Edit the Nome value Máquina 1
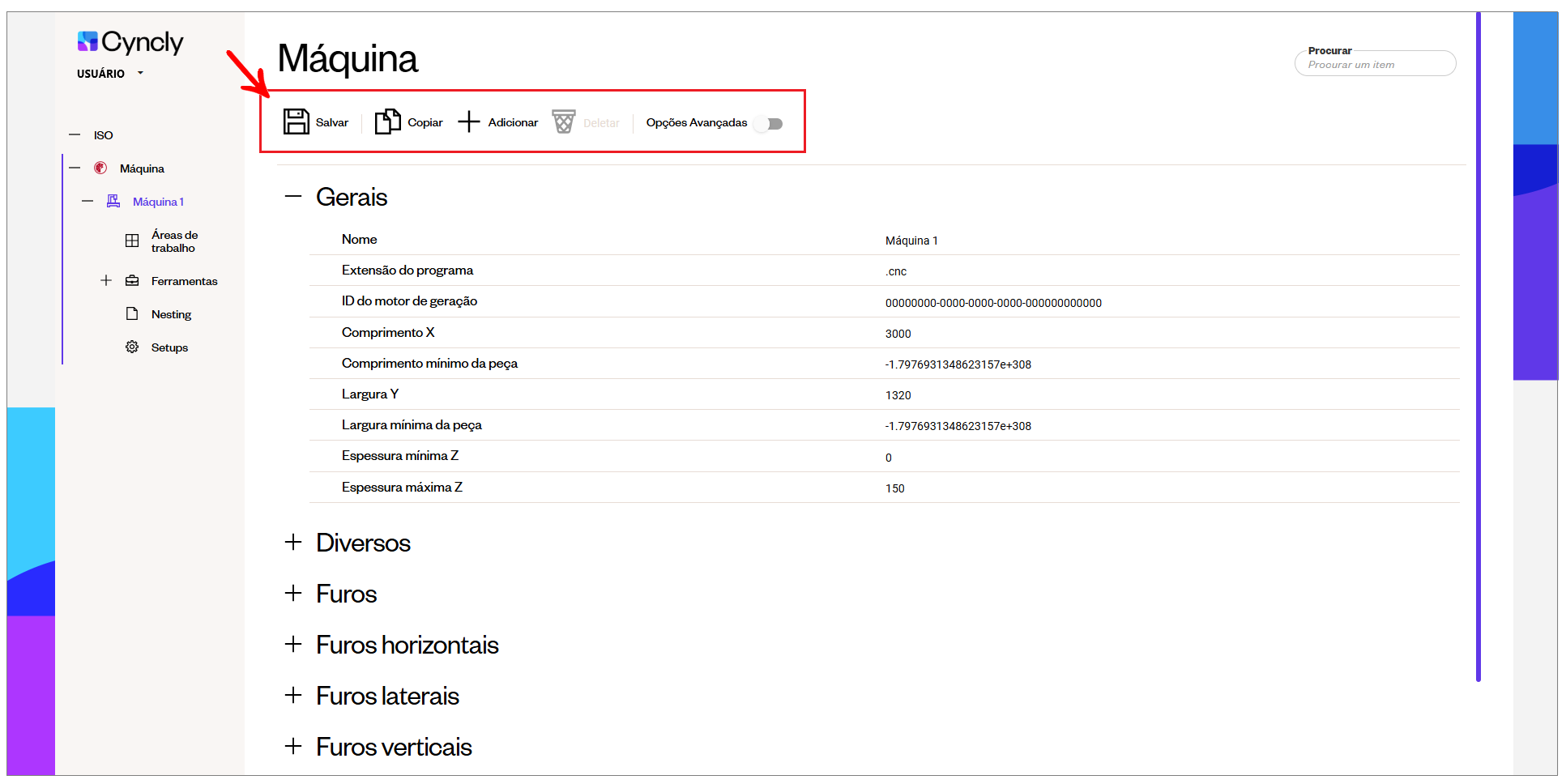The height and width of the screenshot is (784, 1566). (x=911, y=241)
